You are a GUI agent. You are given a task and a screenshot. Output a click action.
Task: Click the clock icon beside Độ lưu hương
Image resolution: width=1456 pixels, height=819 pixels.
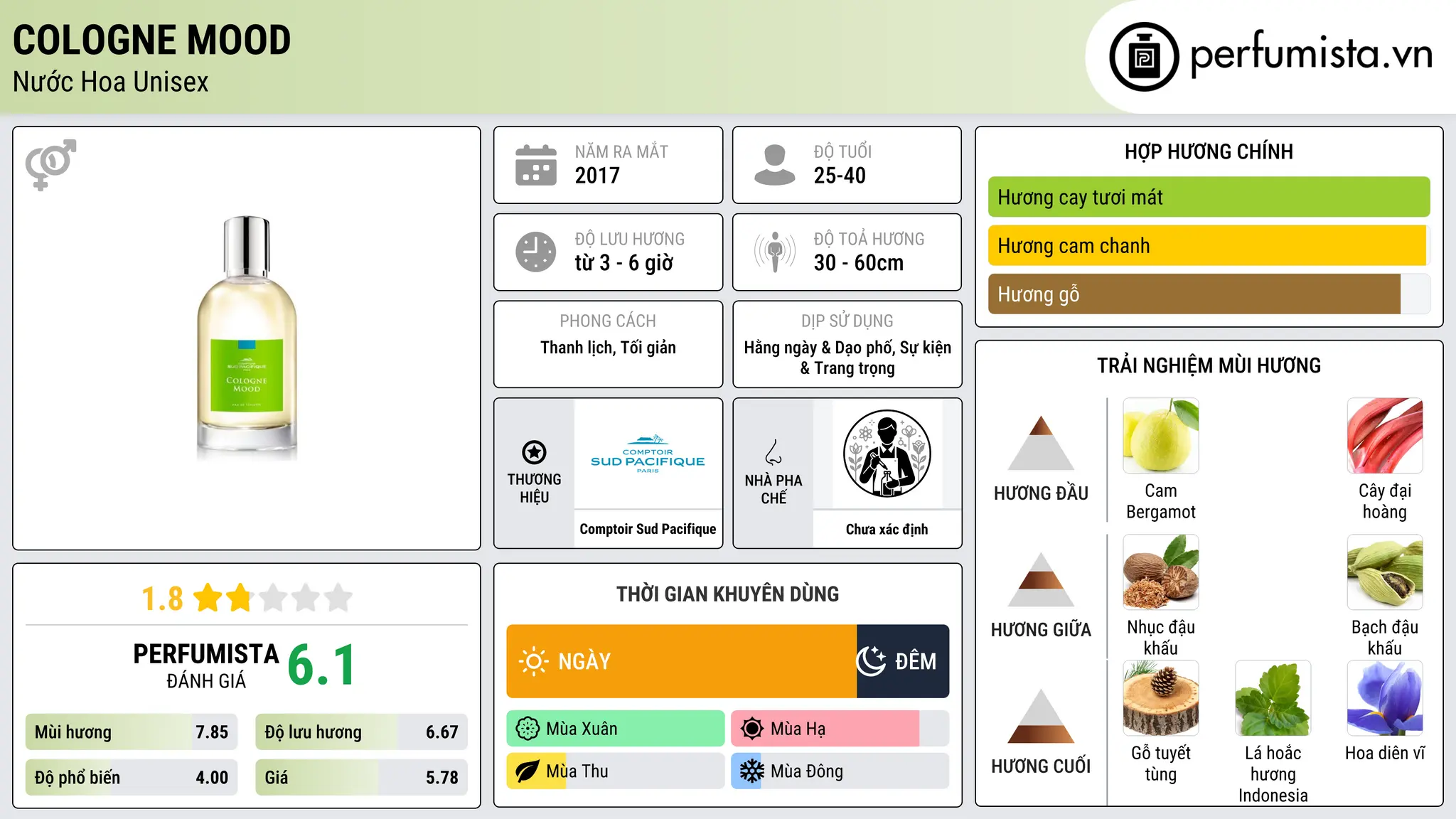coord(536,252)
